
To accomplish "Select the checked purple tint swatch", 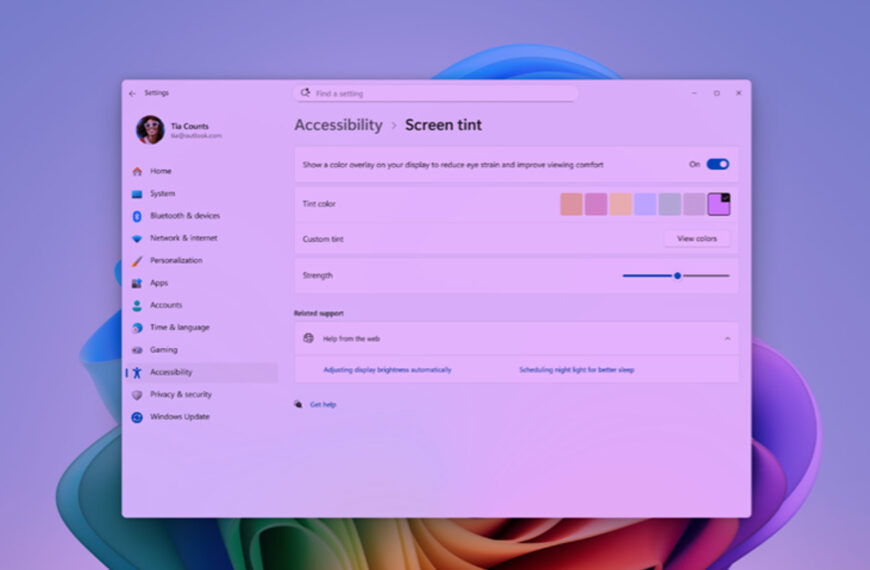I will [x=719, y=204].
